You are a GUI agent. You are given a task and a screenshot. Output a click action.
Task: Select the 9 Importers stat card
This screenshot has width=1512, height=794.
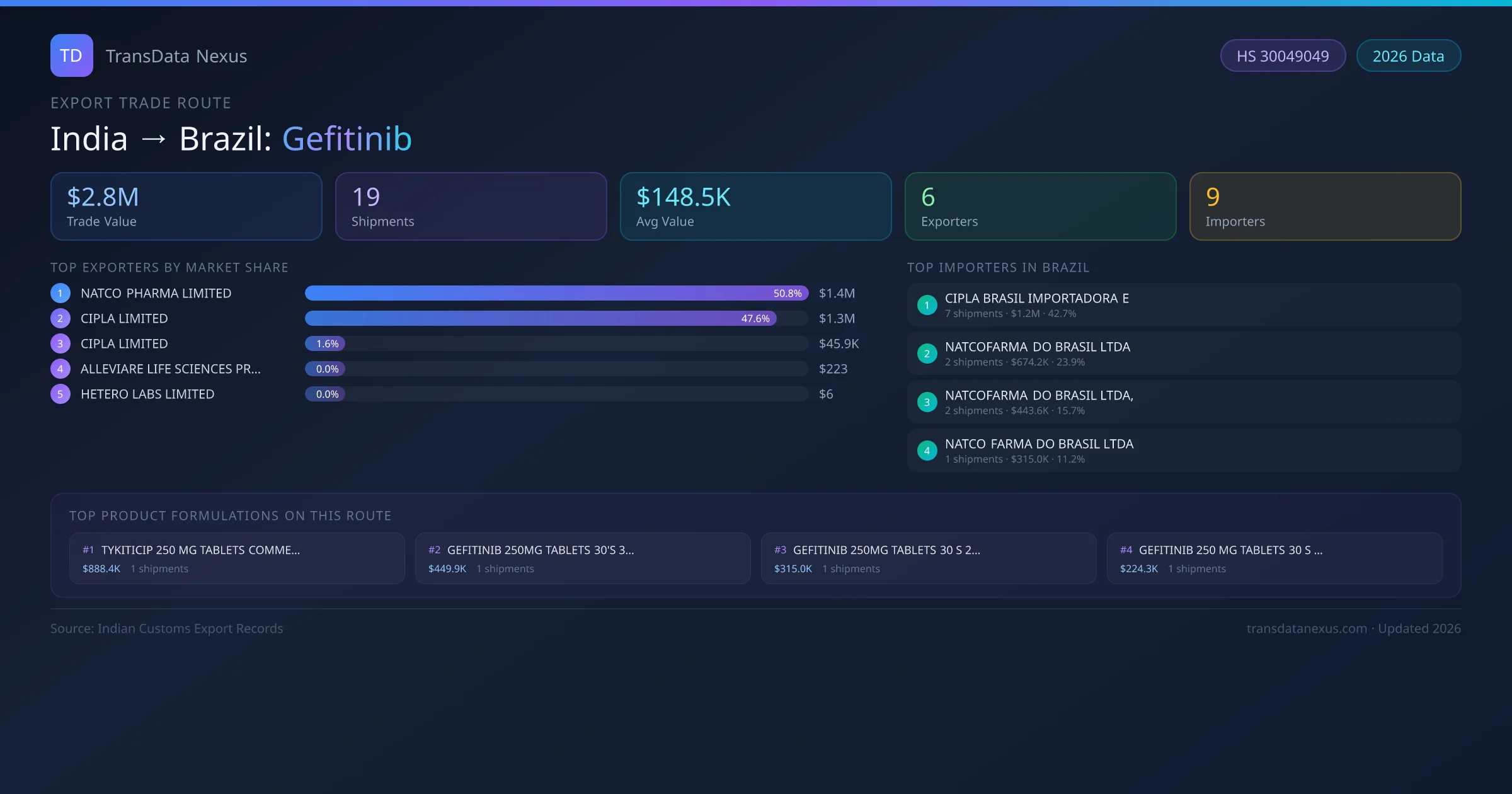tap(1325, 206)
